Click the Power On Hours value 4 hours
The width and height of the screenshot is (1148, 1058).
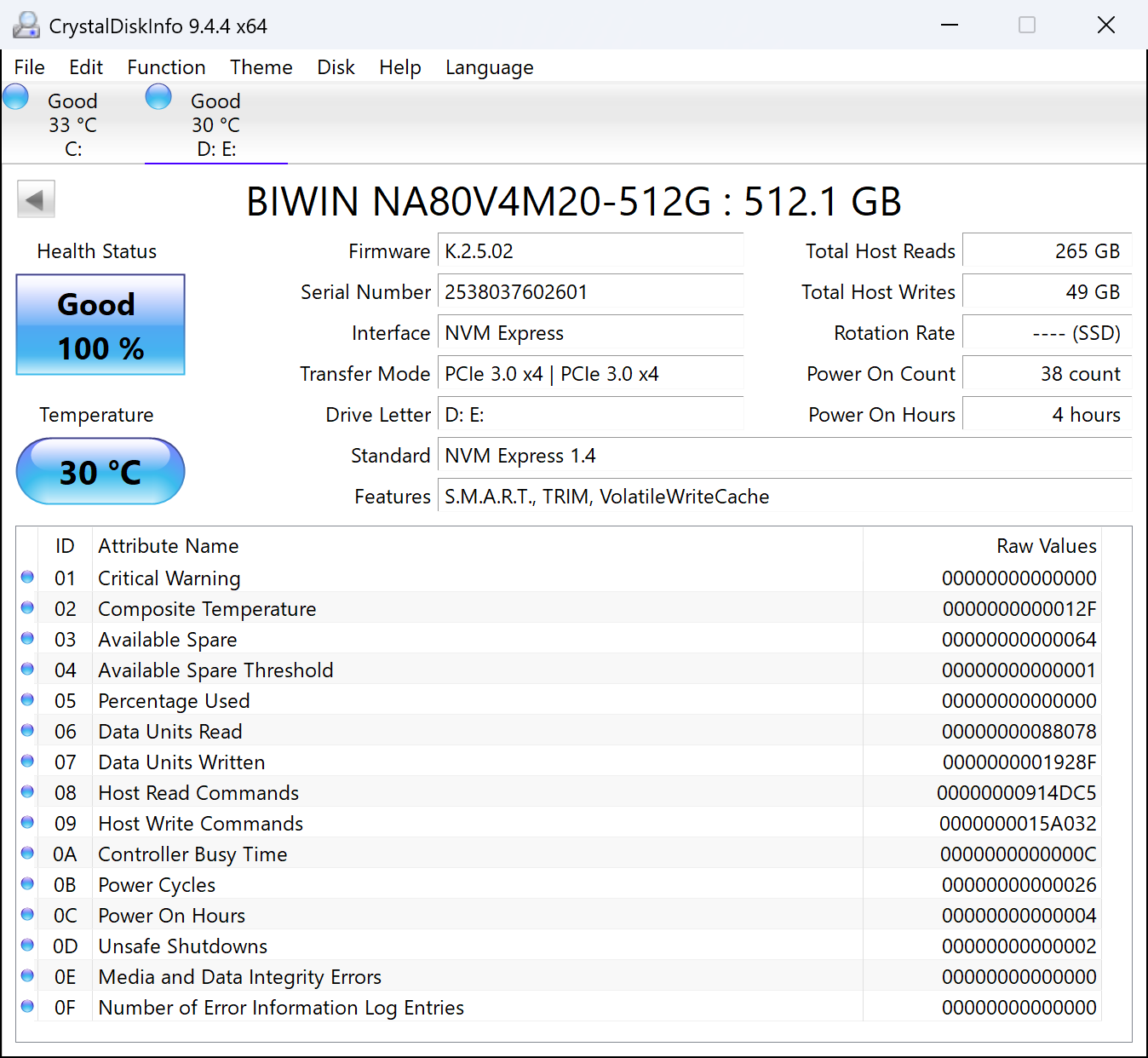point(1047,415)
